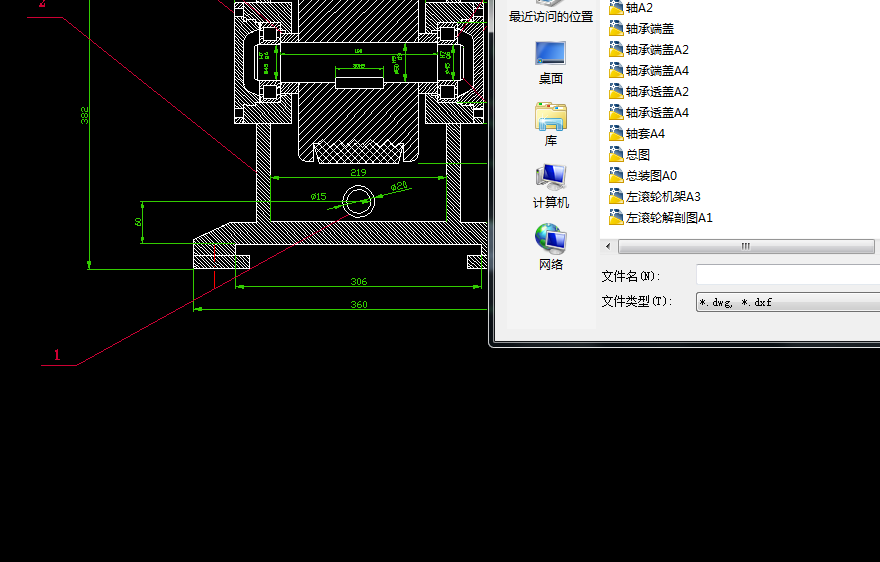Select the file 总装图A0
This screenshot has height=562, width=880.
643,176
